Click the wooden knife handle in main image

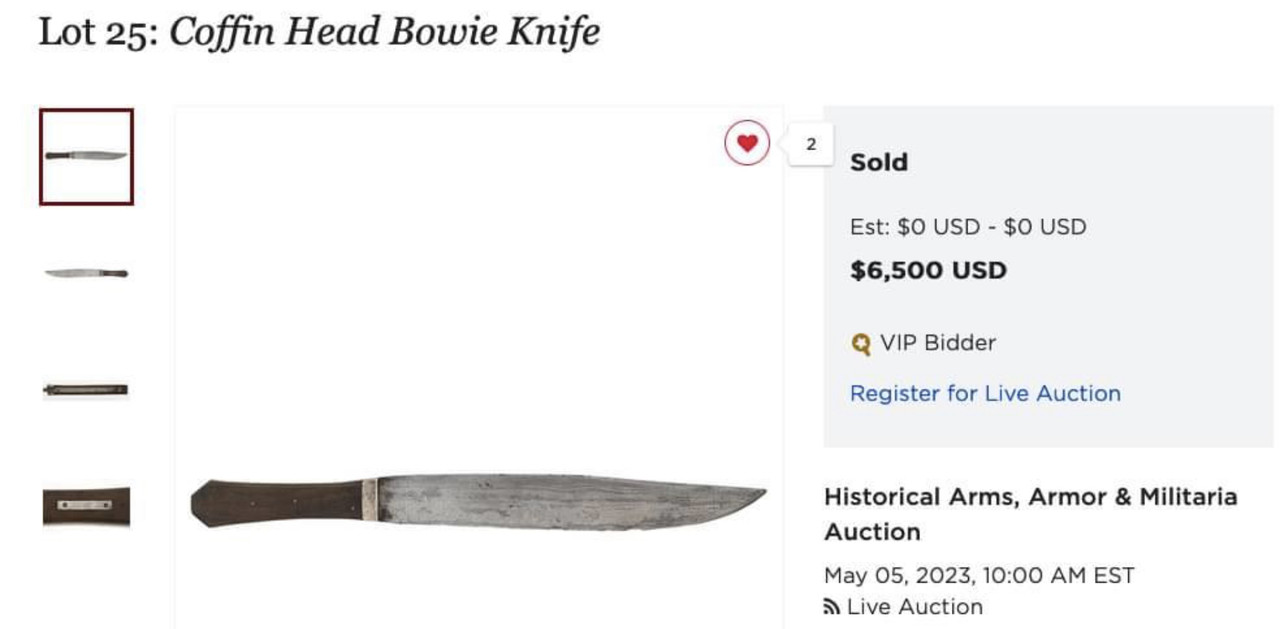pyautogui.click(x=276, y=503)
